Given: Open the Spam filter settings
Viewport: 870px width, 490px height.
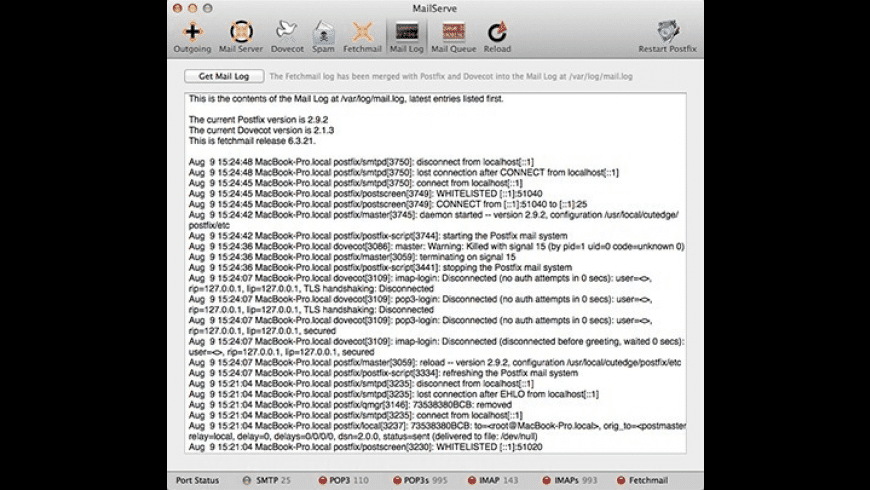Looking at the screenshot, I should 323,37.
